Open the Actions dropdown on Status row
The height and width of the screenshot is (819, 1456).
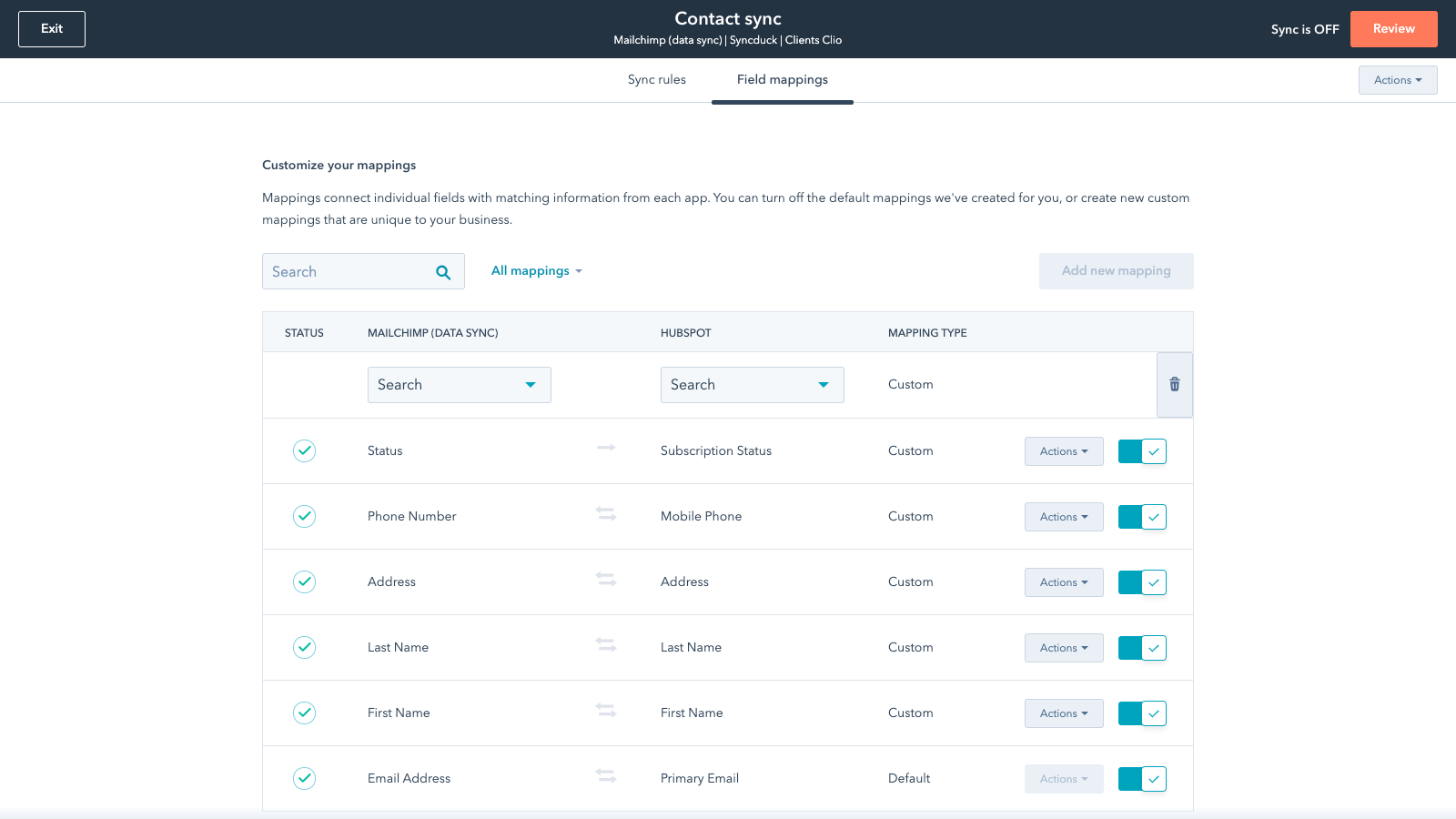(x=1063, y=450)
